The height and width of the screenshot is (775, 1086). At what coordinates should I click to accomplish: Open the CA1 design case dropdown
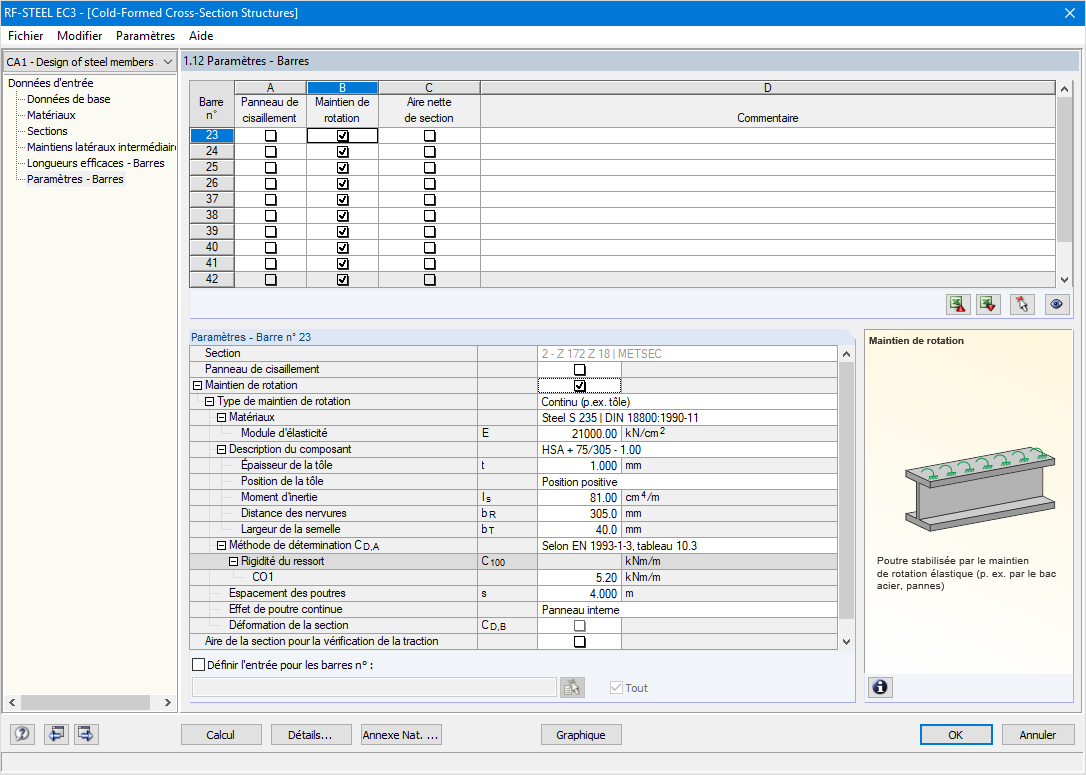pyautogui.click(x=168, y=62)
